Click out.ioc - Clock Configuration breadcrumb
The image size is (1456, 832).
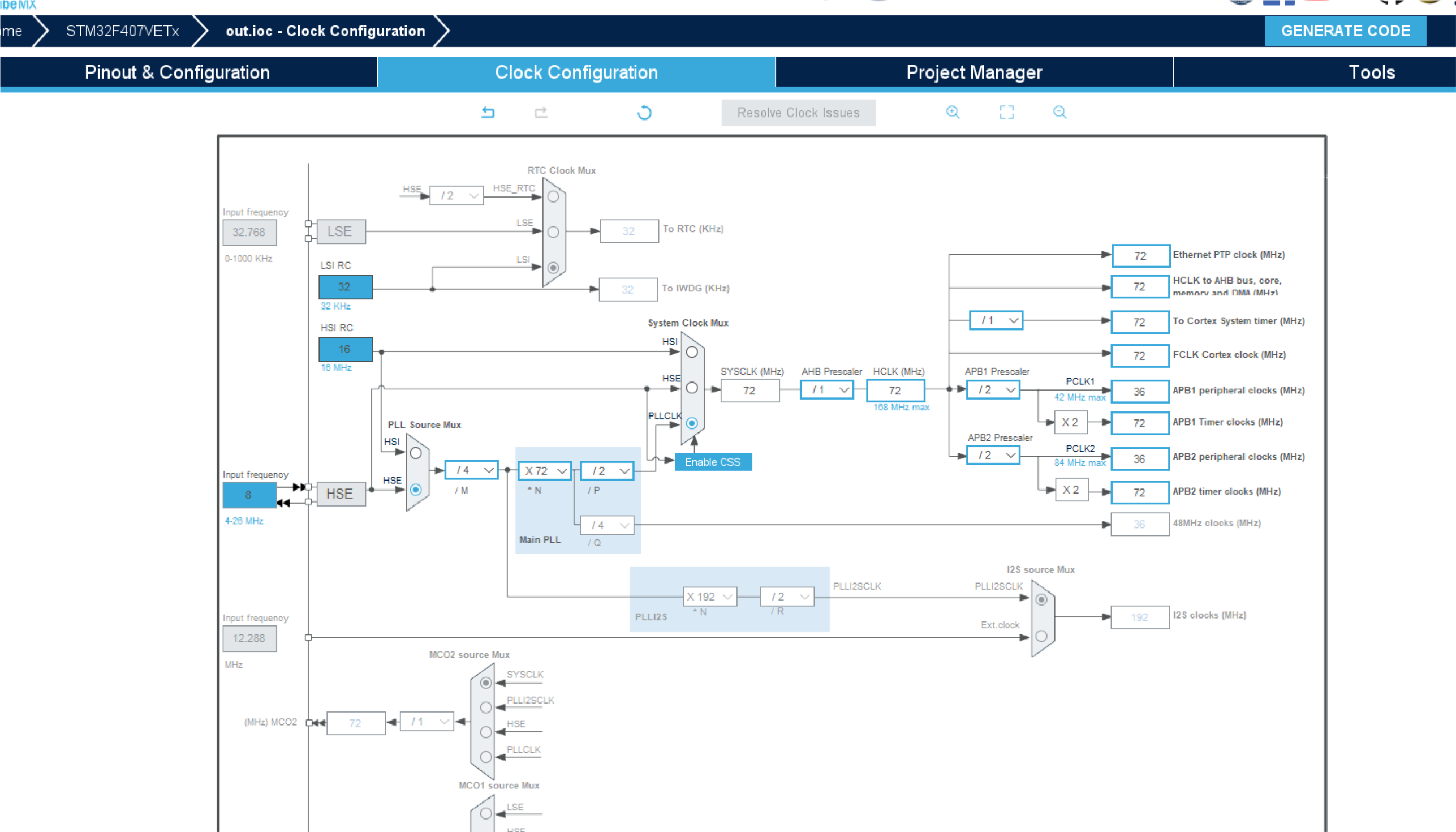[x=325, y=31]
